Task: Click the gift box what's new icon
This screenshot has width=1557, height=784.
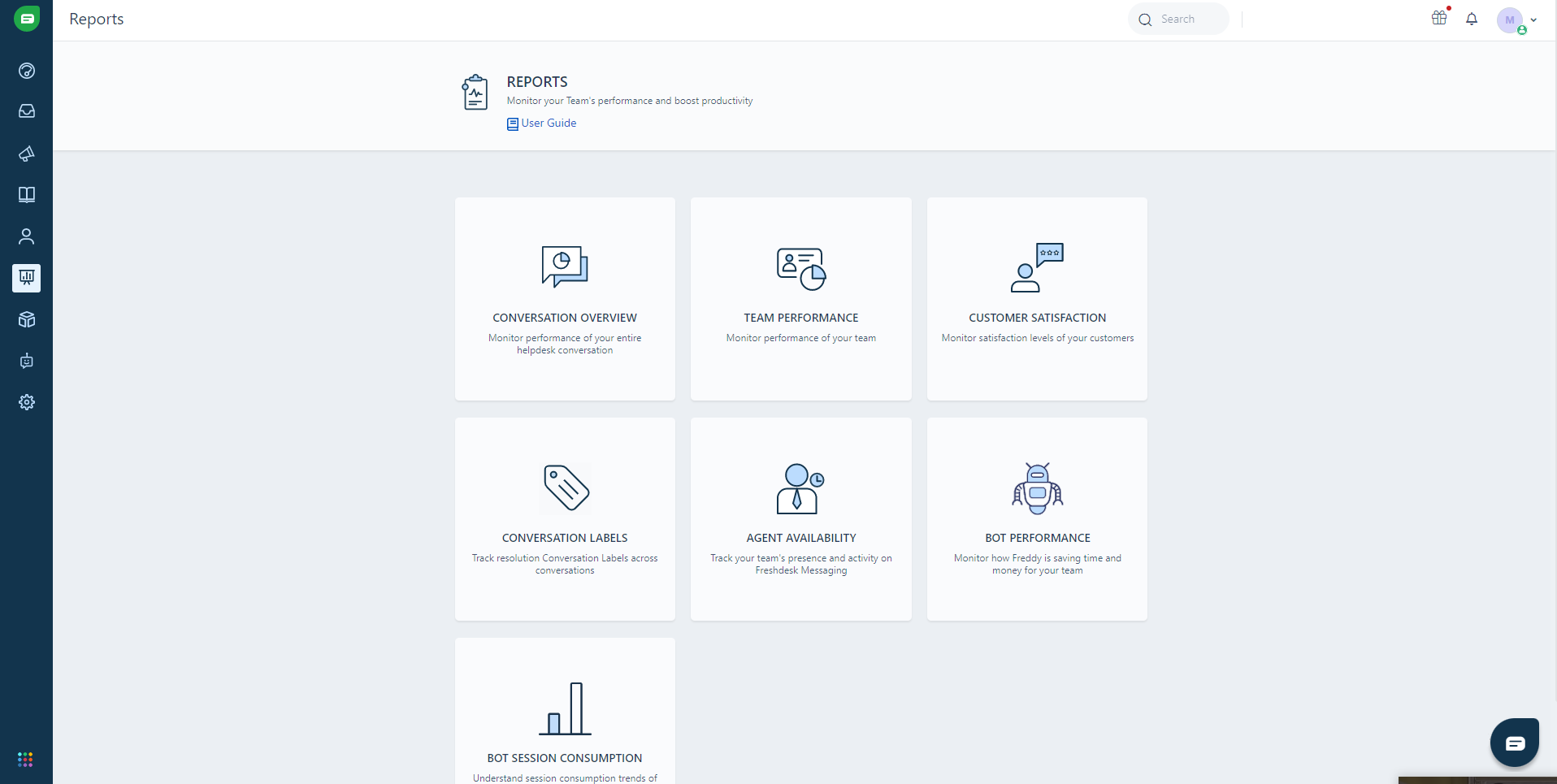Action: 1439,18
